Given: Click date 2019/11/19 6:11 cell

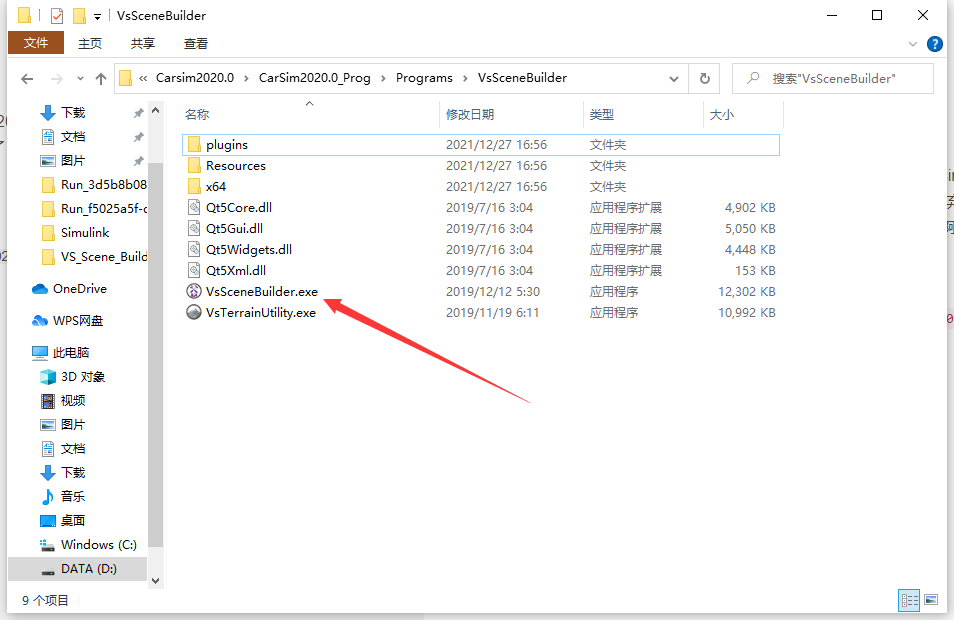Looking at the screenshot, I should click(492, 313).
